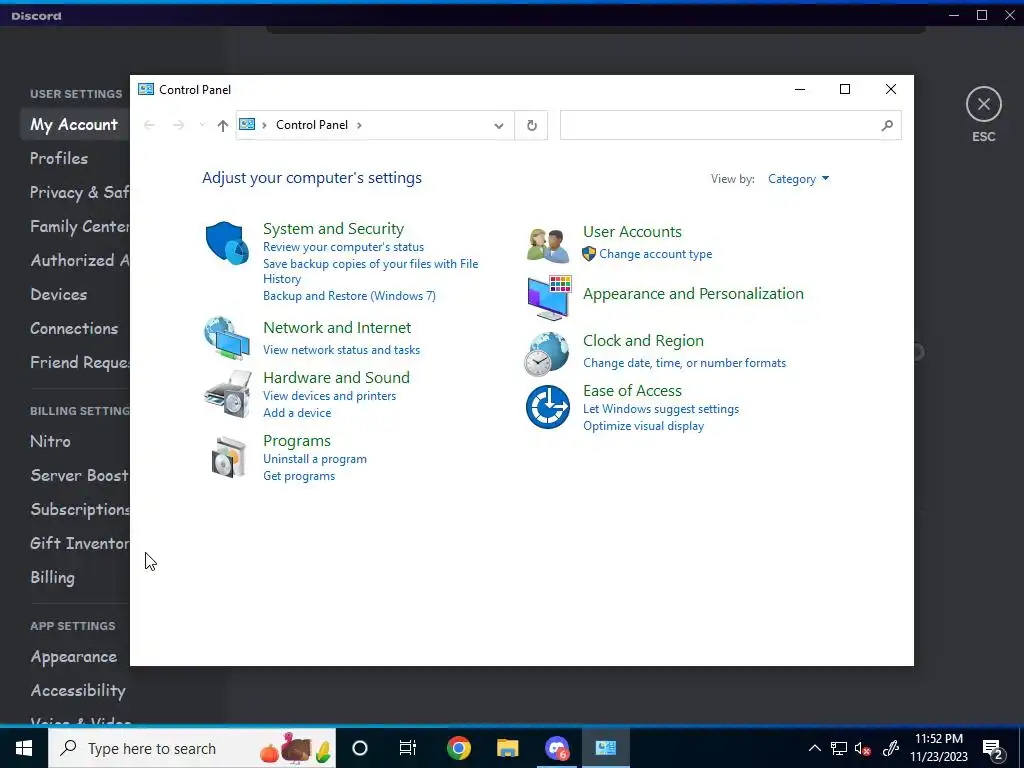Click Get programs link

[x=299, y=476]
